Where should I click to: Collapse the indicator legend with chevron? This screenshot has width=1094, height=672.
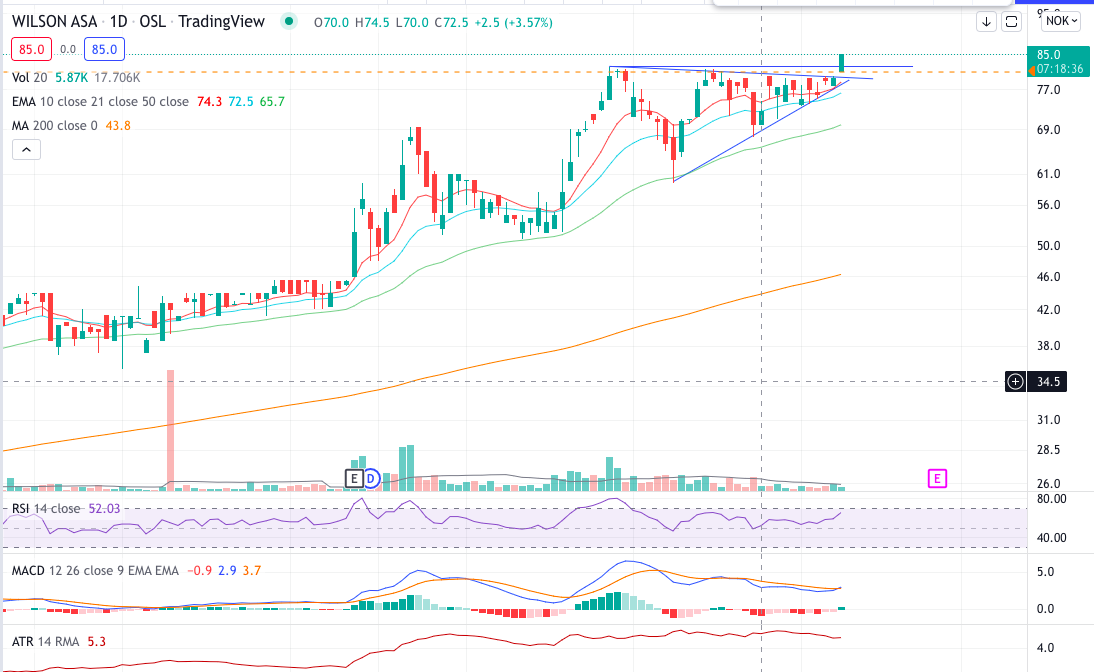[x=26, y=149]
